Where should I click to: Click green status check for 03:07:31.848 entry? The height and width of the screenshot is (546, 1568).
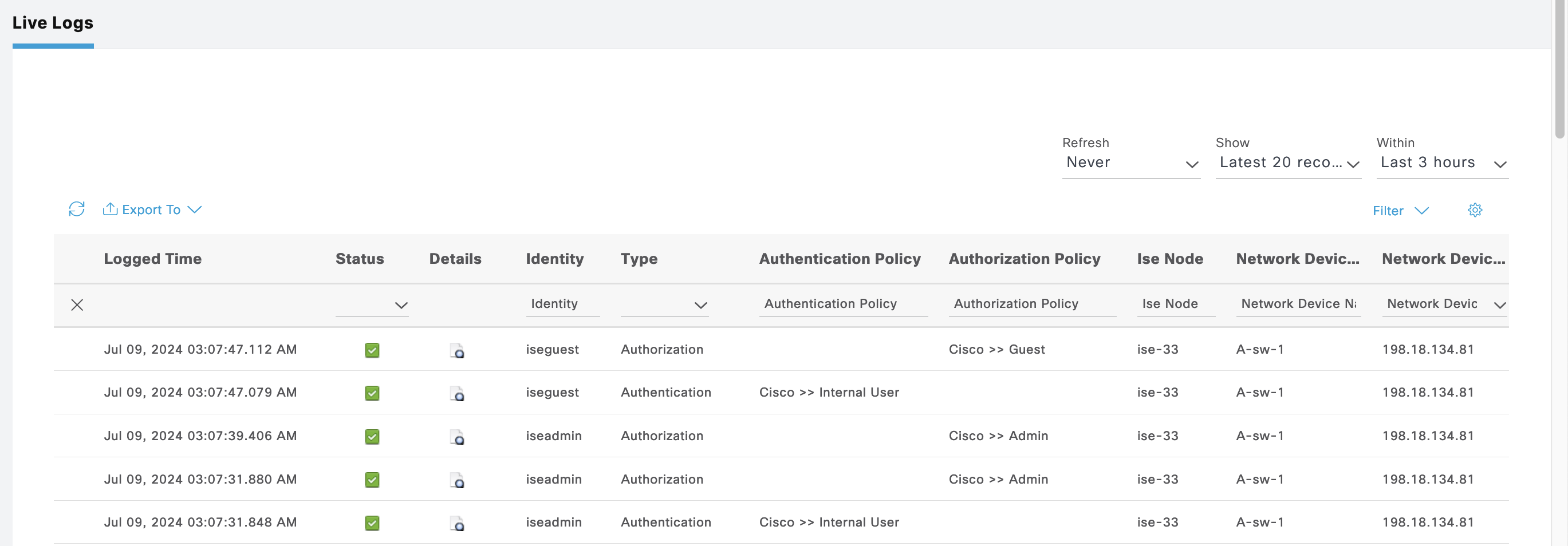[372, 523]
